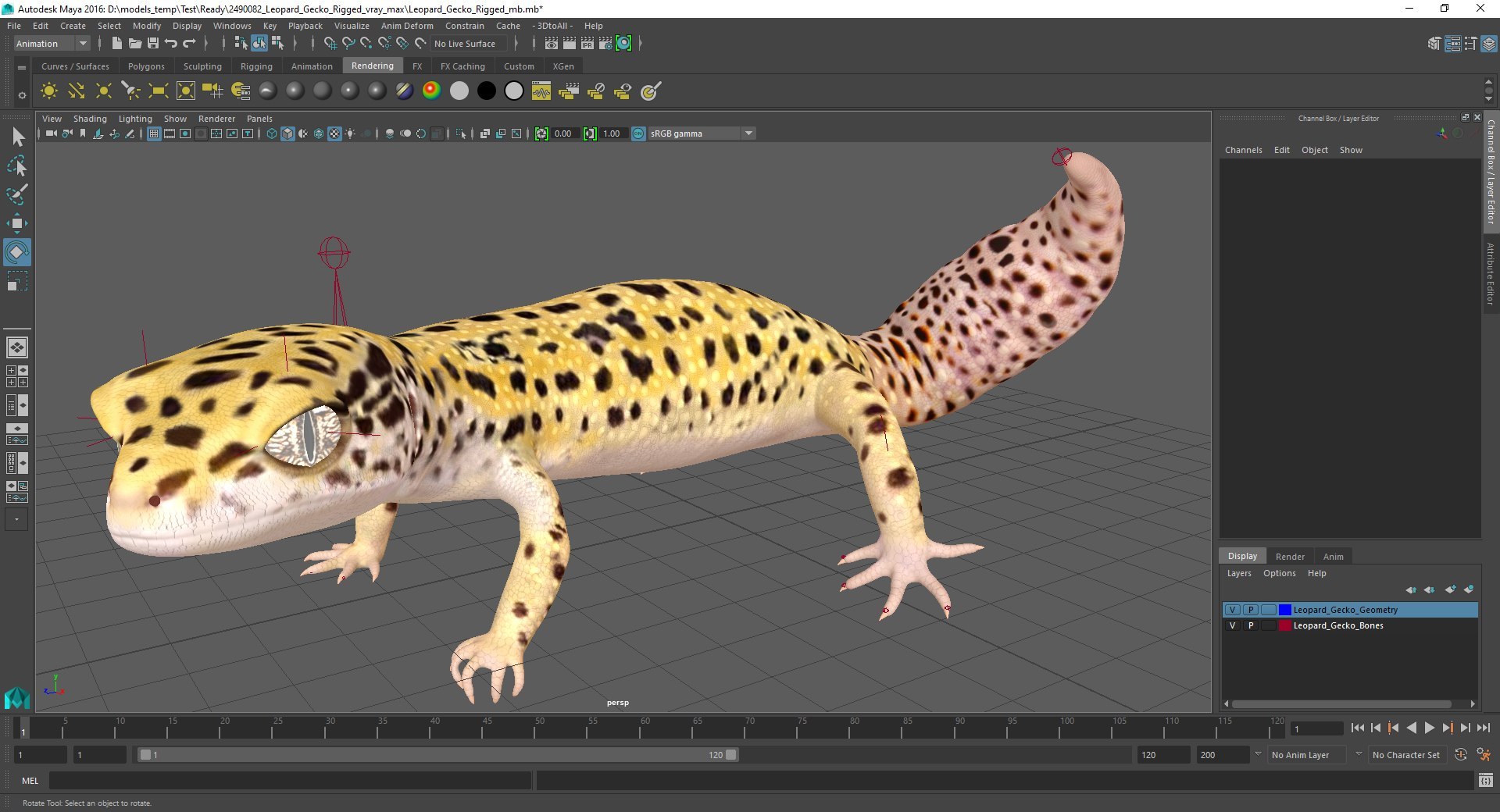Screen dimensions: 1500x812
Task: Jump to the end of playback range
Action: 1483,728
